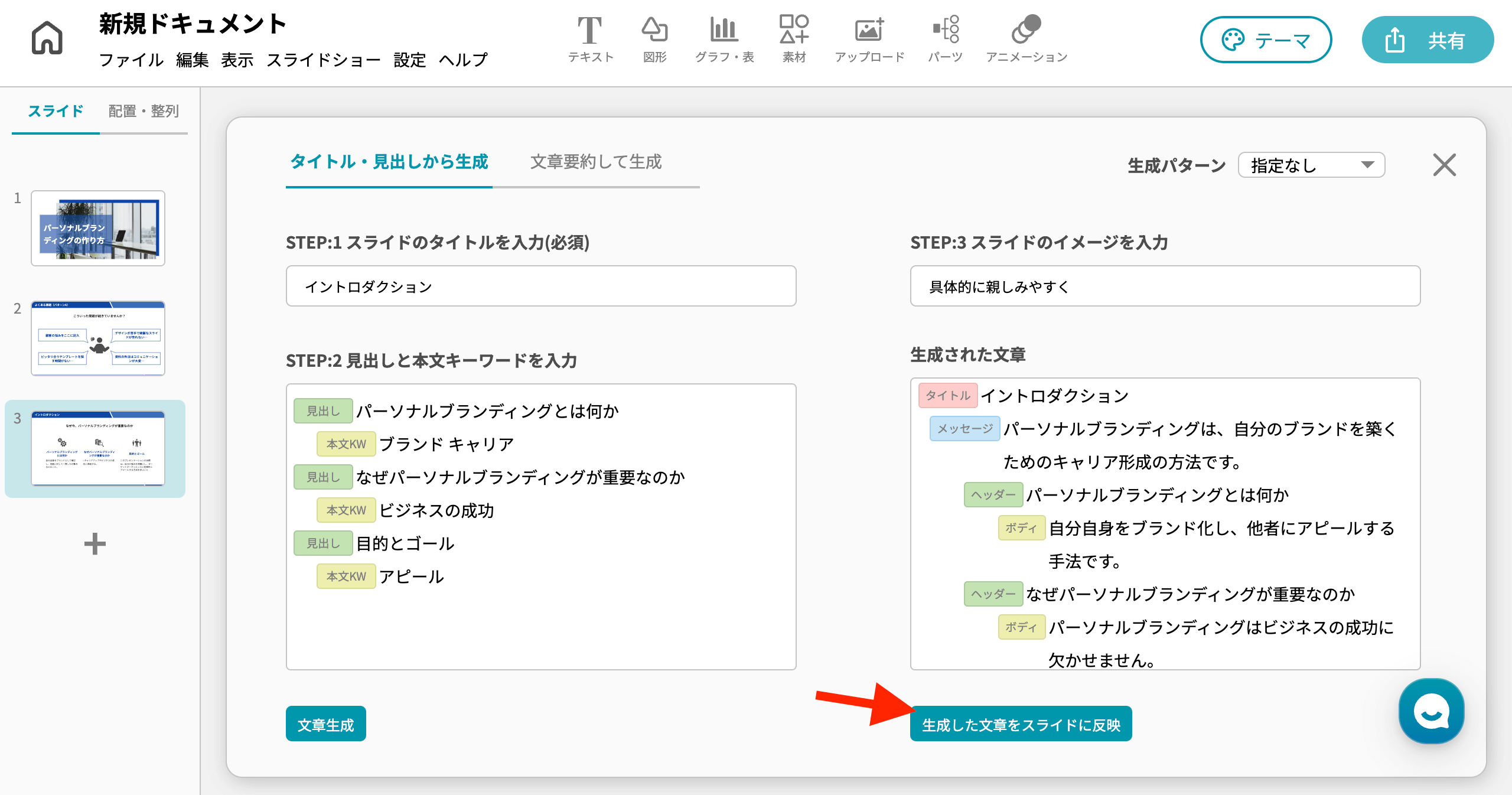The image size is (1512, 795).
Task: Click document title 新規ドキュメント
Action: click(x=193, y=24)
